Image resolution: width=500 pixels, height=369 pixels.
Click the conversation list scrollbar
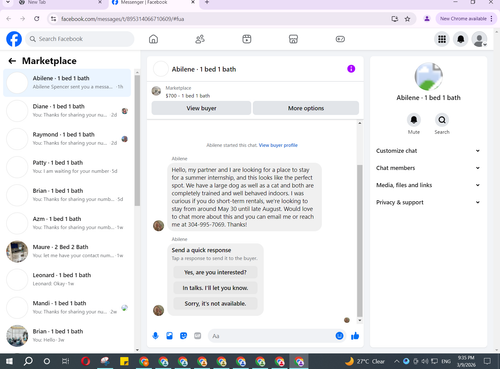pos(137,140)
